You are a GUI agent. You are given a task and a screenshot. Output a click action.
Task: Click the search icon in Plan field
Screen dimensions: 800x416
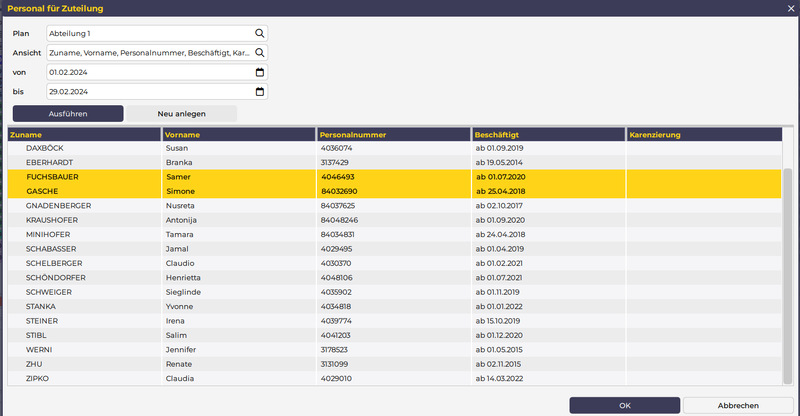(x=260, y=33)
